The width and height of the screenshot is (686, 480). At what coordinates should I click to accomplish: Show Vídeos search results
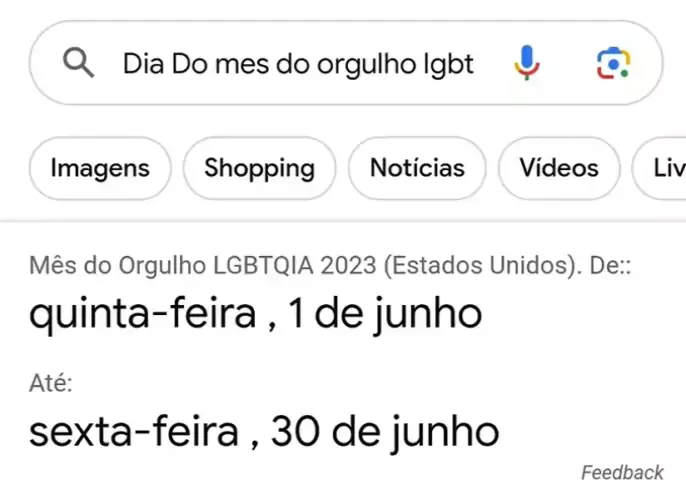[x=559, y=168]
